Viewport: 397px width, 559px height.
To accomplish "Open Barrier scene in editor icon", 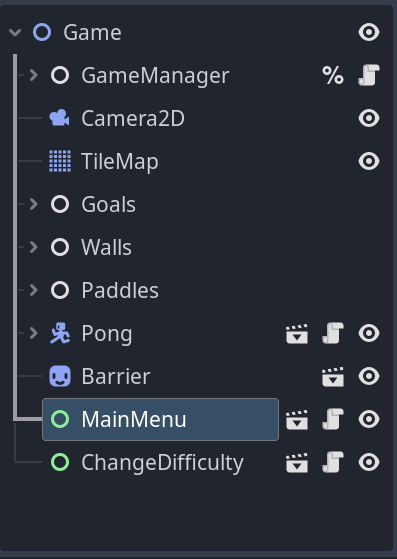I will pyautogui.click(x=333, y=377).
